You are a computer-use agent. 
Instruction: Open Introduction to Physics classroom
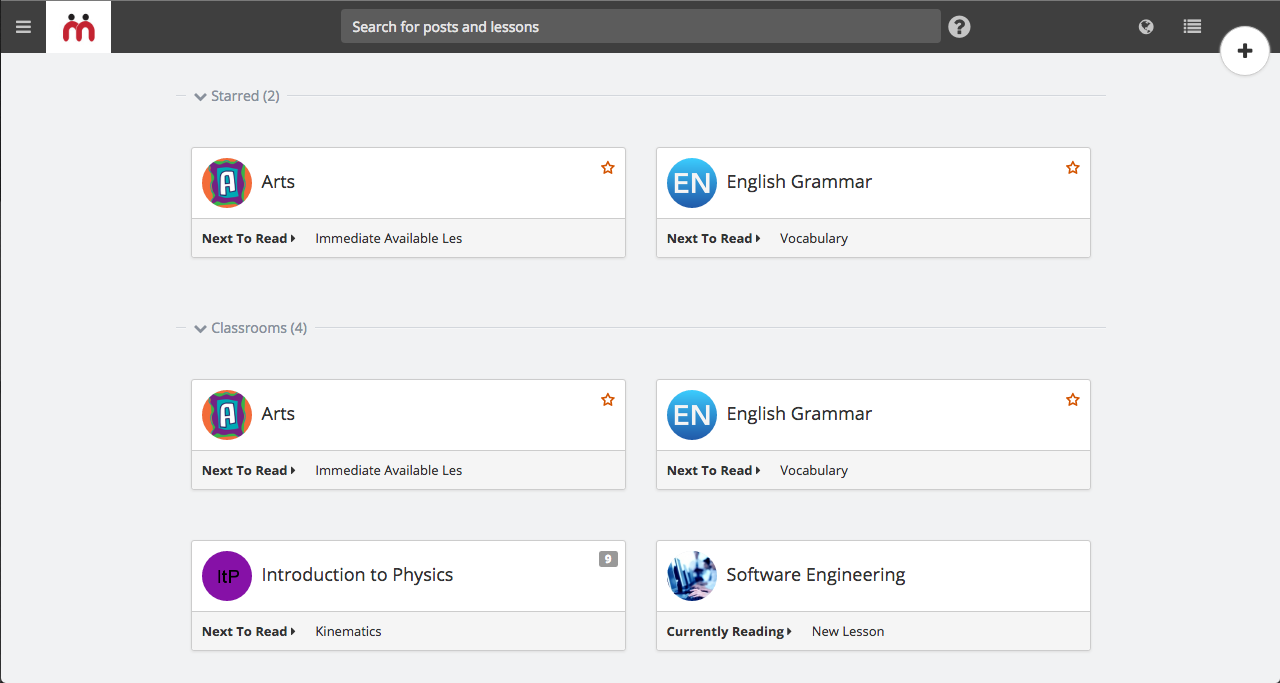[357, 575]
